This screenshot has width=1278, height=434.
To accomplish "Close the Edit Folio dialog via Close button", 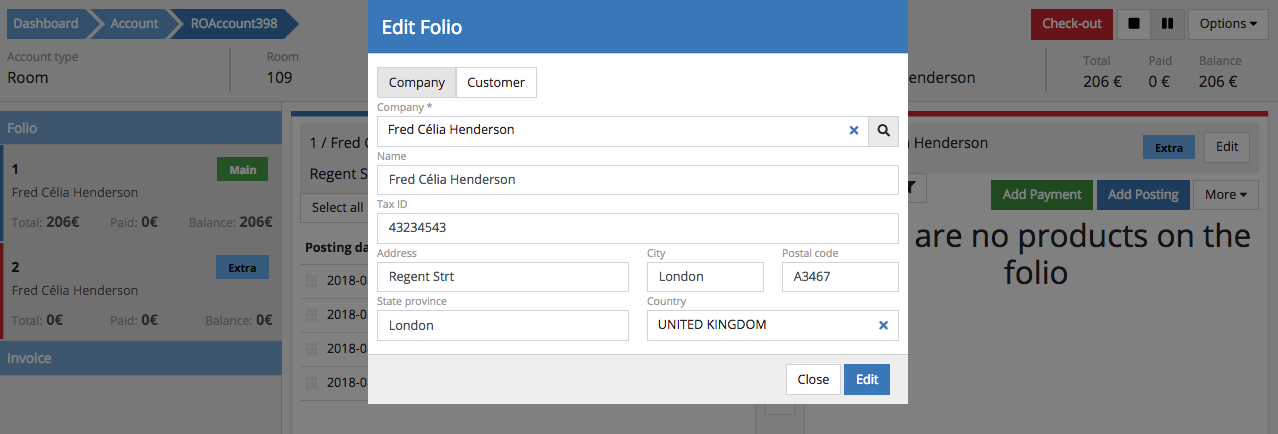I will click(x=813, y=380).
